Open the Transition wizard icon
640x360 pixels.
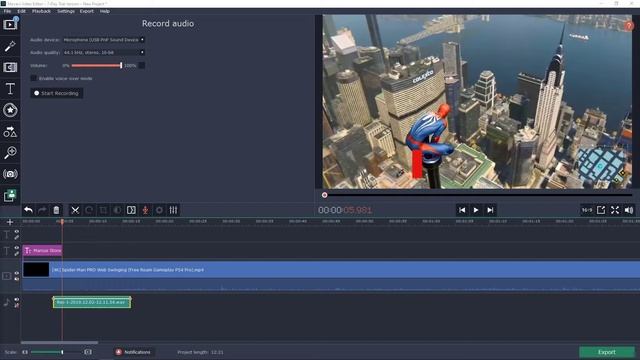point(131,210)
